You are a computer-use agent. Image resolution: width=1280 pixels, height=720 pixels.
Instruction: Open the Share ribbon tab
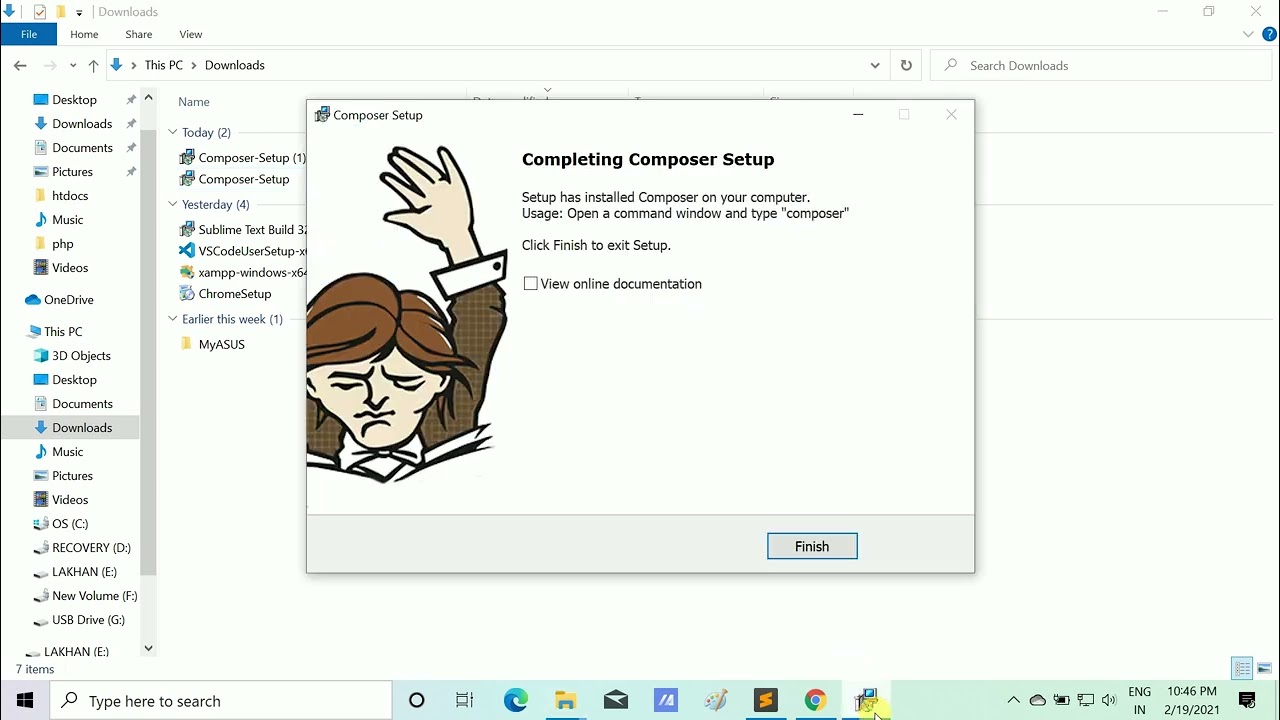coord(139,34)
